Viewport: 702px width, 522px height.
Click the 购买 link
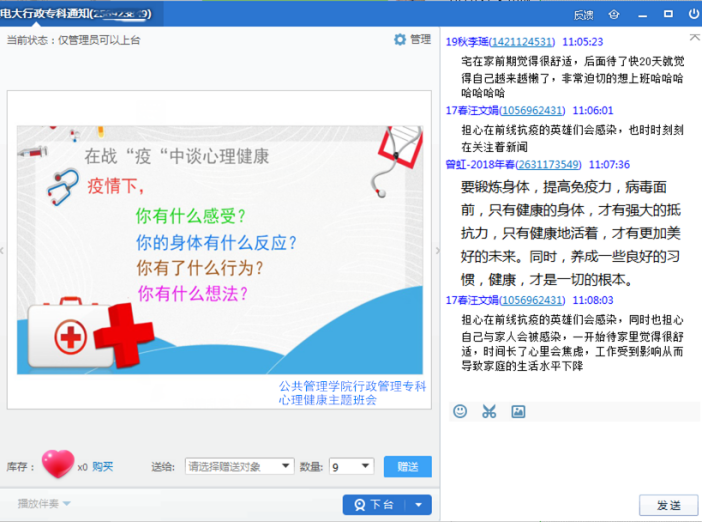tap(103, 466)
